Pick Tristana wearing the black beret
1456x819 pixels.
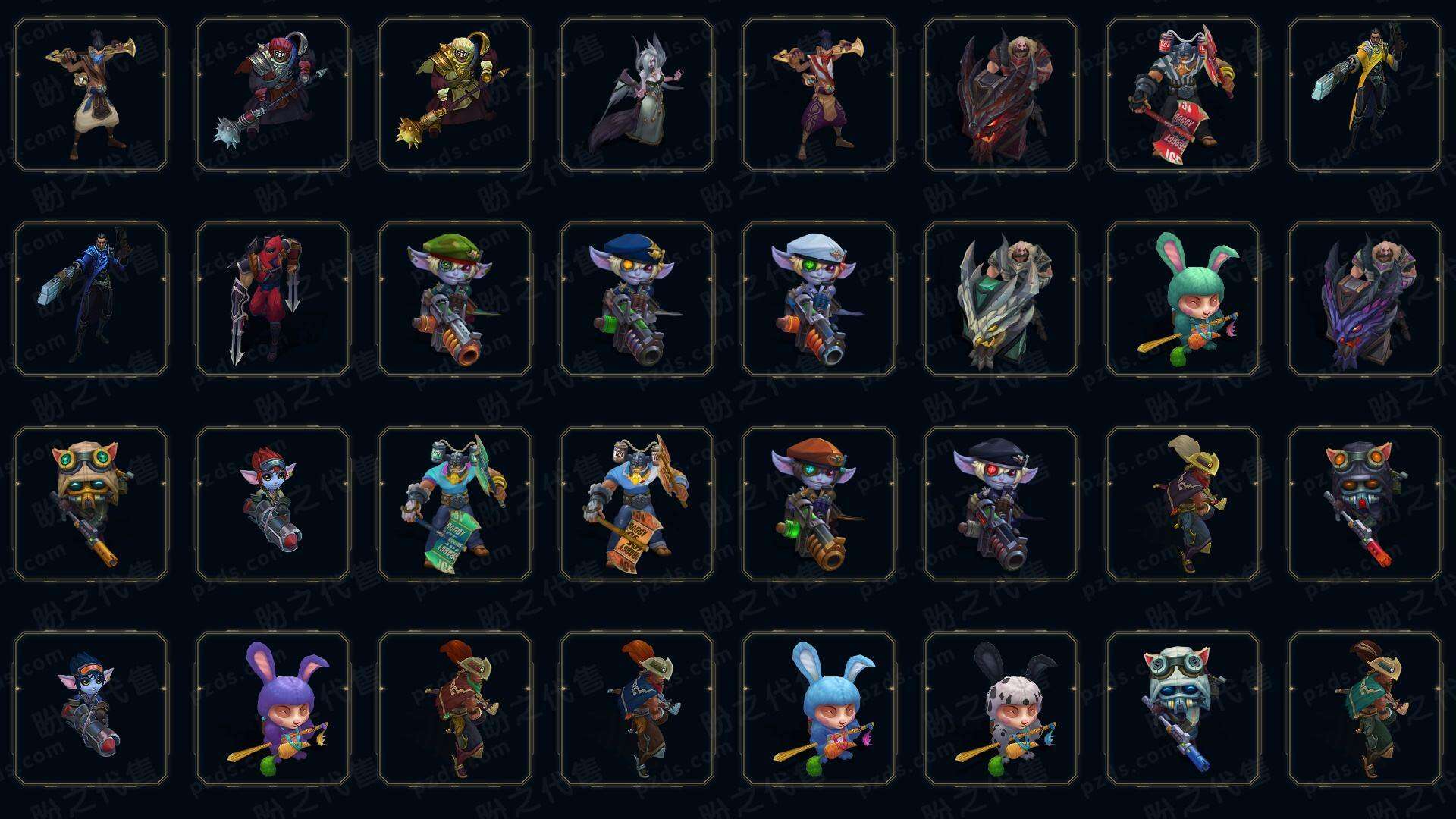coord(1001,504)
